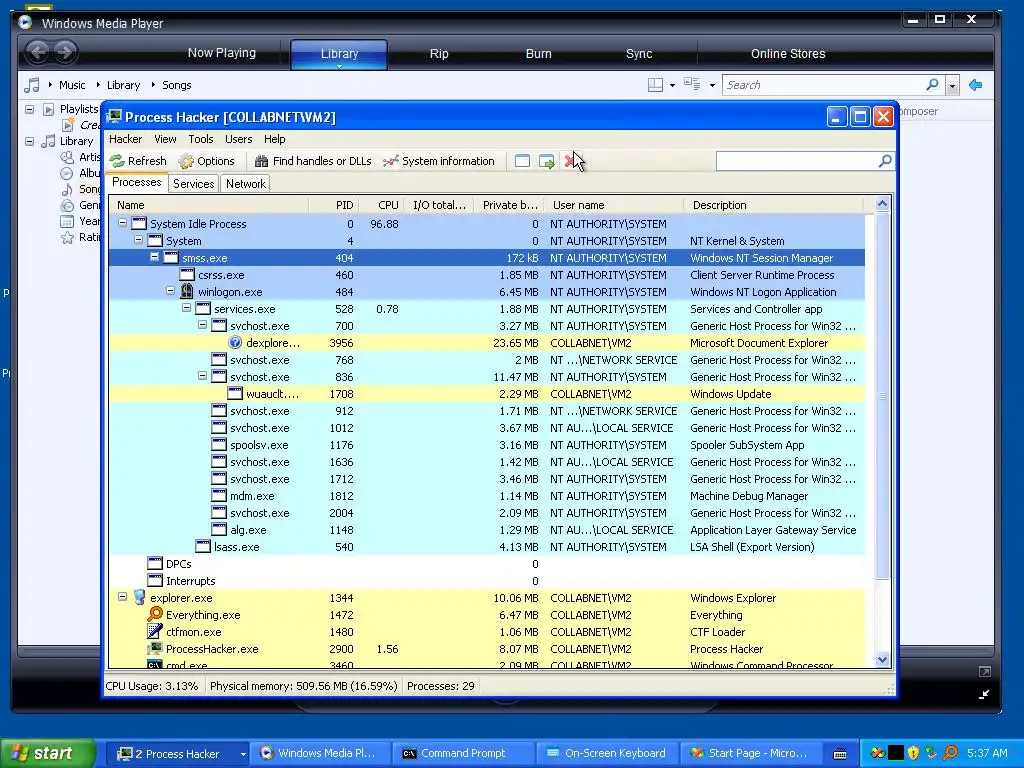The width and height of the screenshot is (1024, 768).
Task: Click the Everything.exe magnifier icon
Action: tap(155, 615)
